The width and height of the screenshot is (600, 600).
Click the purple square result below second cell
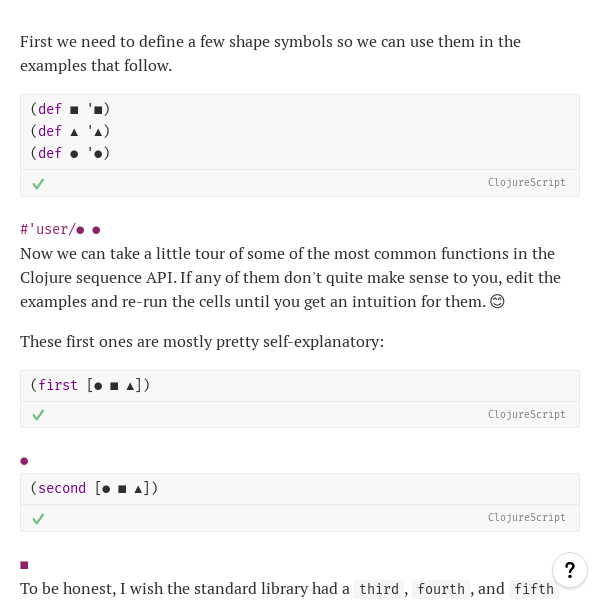click(x=24, y=565)
